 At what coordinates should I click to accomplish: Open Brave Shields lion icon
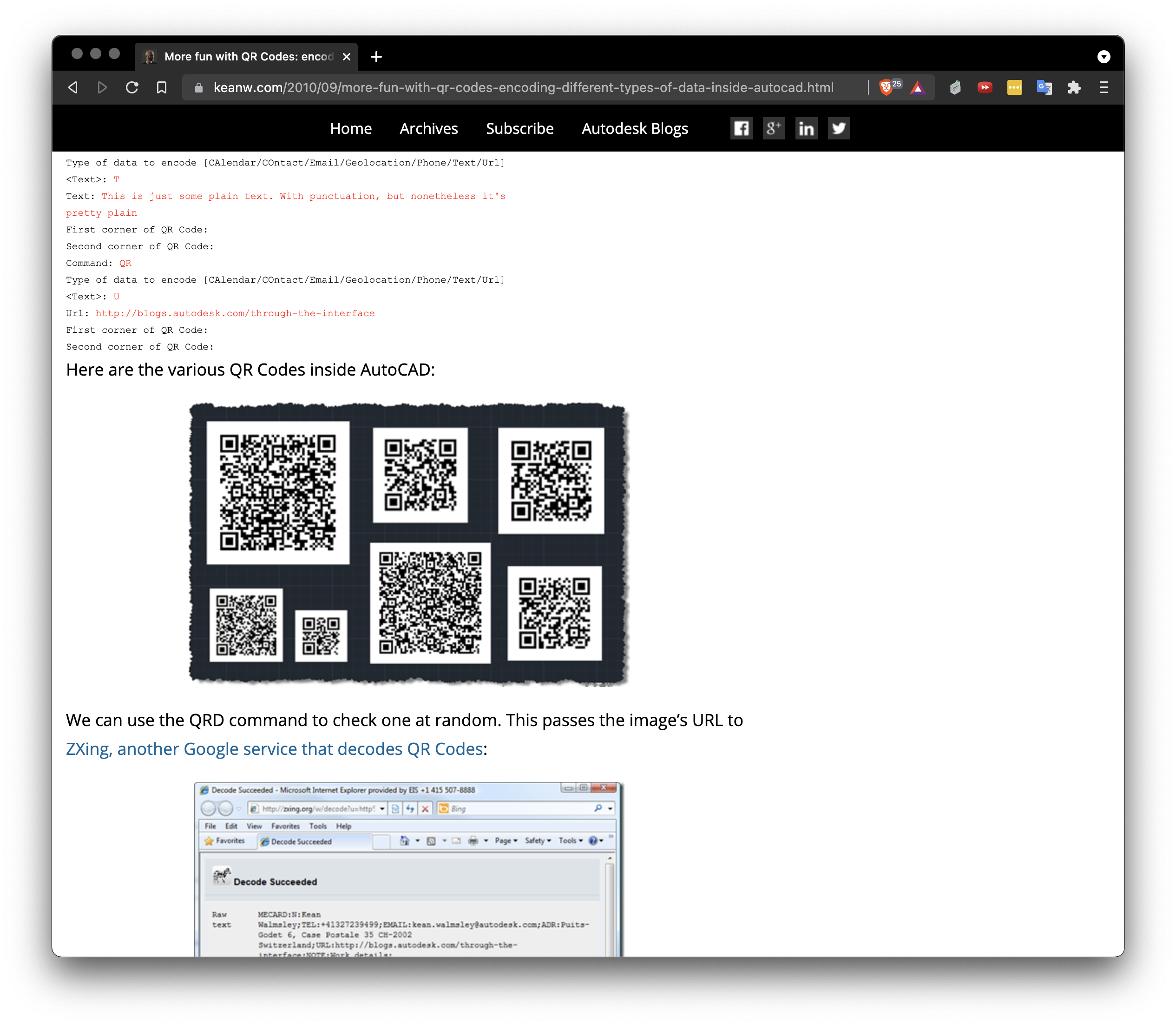coord(886,87)
